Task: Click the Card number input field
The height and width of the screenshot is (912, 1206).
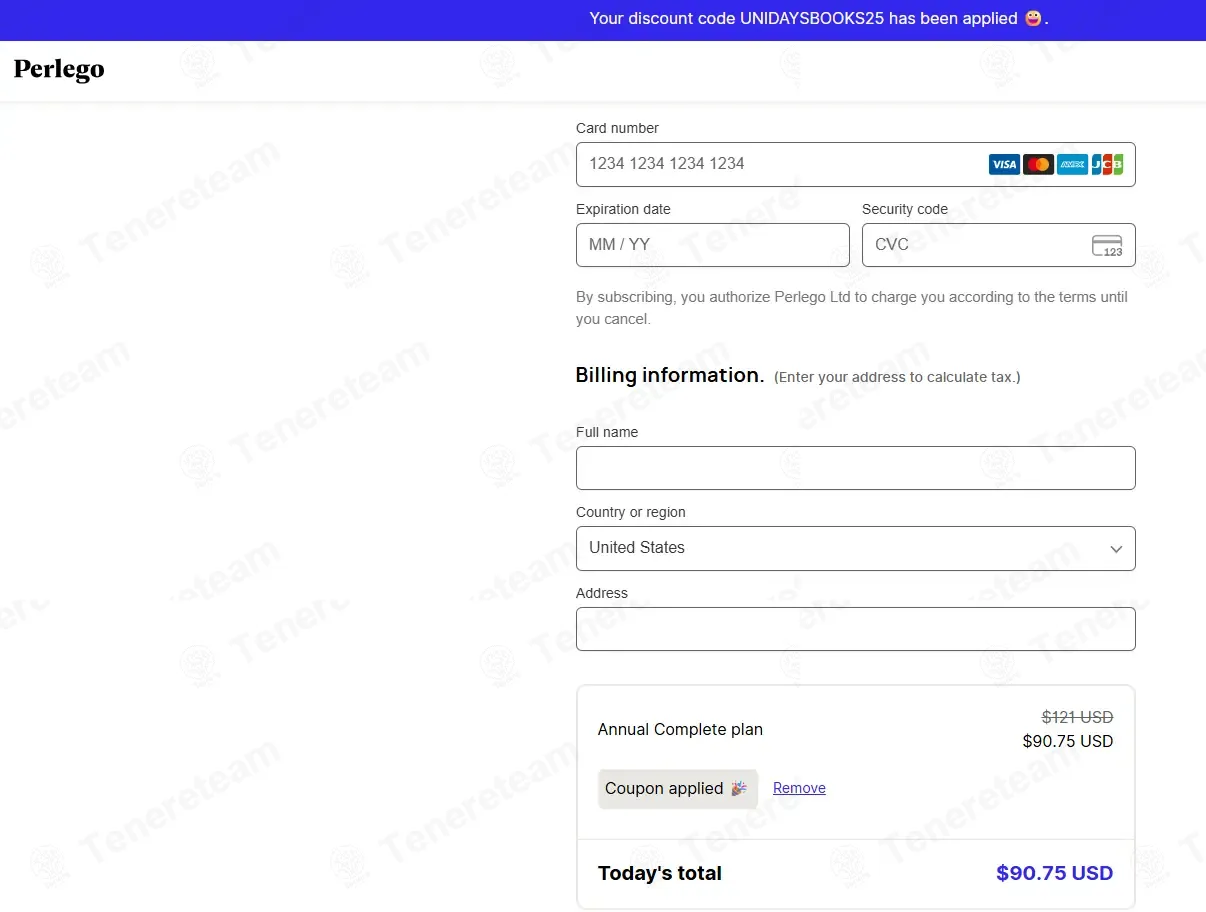Action: point(855,164)
